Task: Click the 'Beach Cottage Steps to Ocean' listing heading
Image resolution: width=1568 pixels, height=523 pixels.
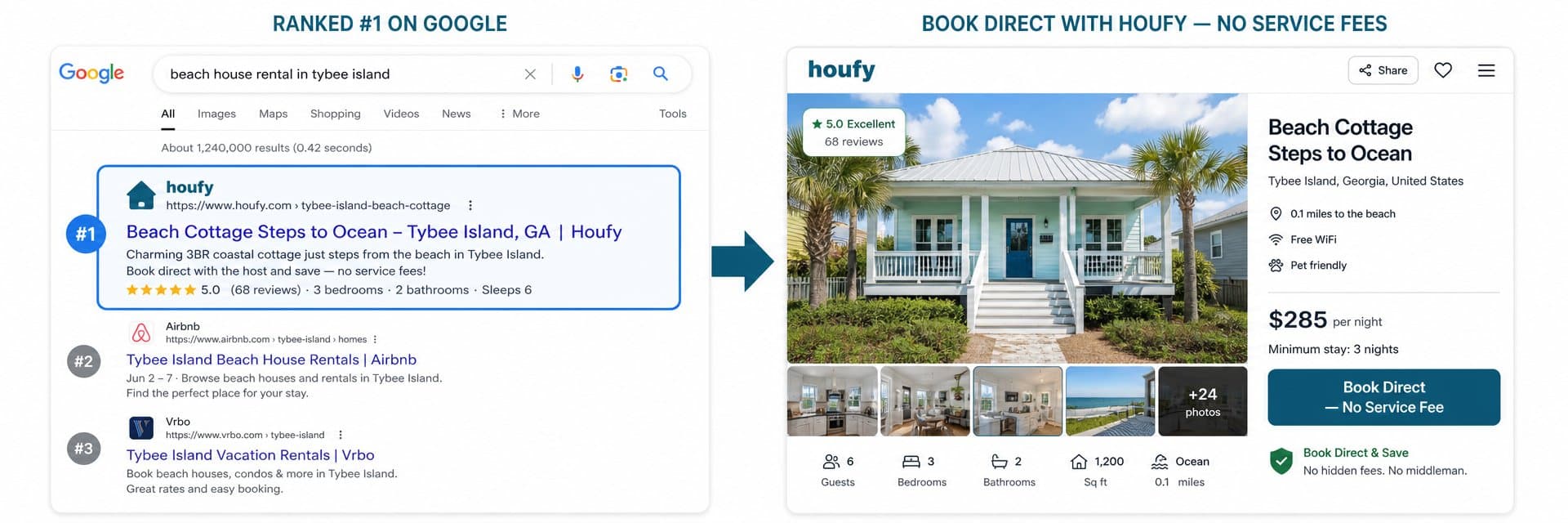Action: (1340, 141)
